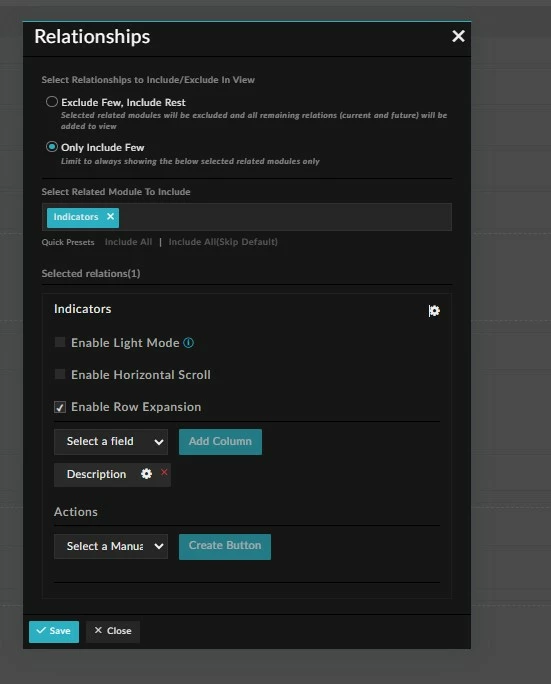Remove the Indicators tag from module field
Screen dimensions: 551x684
(110, 216)
